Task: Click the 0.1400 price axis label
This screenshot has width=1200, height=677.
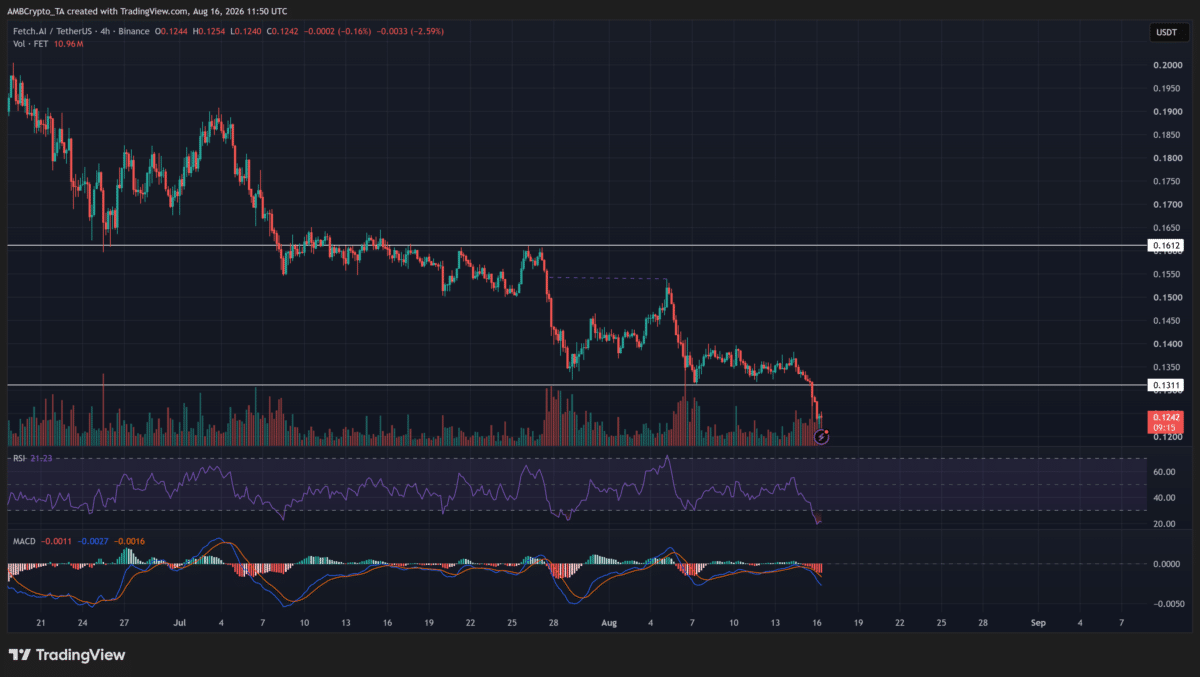Action: (x=1167, y=344)
